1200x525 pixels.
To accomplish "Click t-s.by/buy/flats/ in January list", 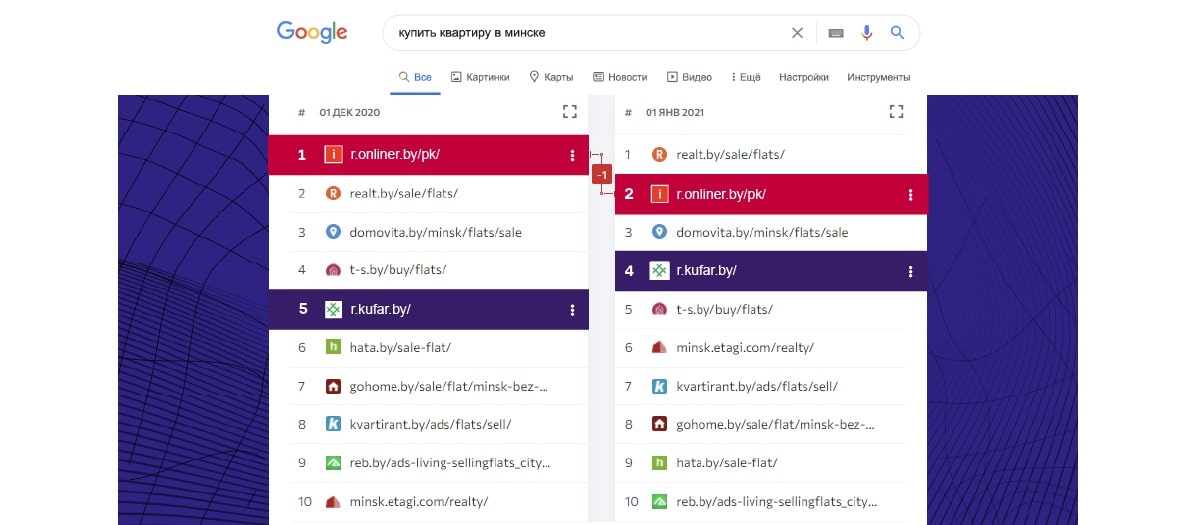I will [x=725, y=310].
